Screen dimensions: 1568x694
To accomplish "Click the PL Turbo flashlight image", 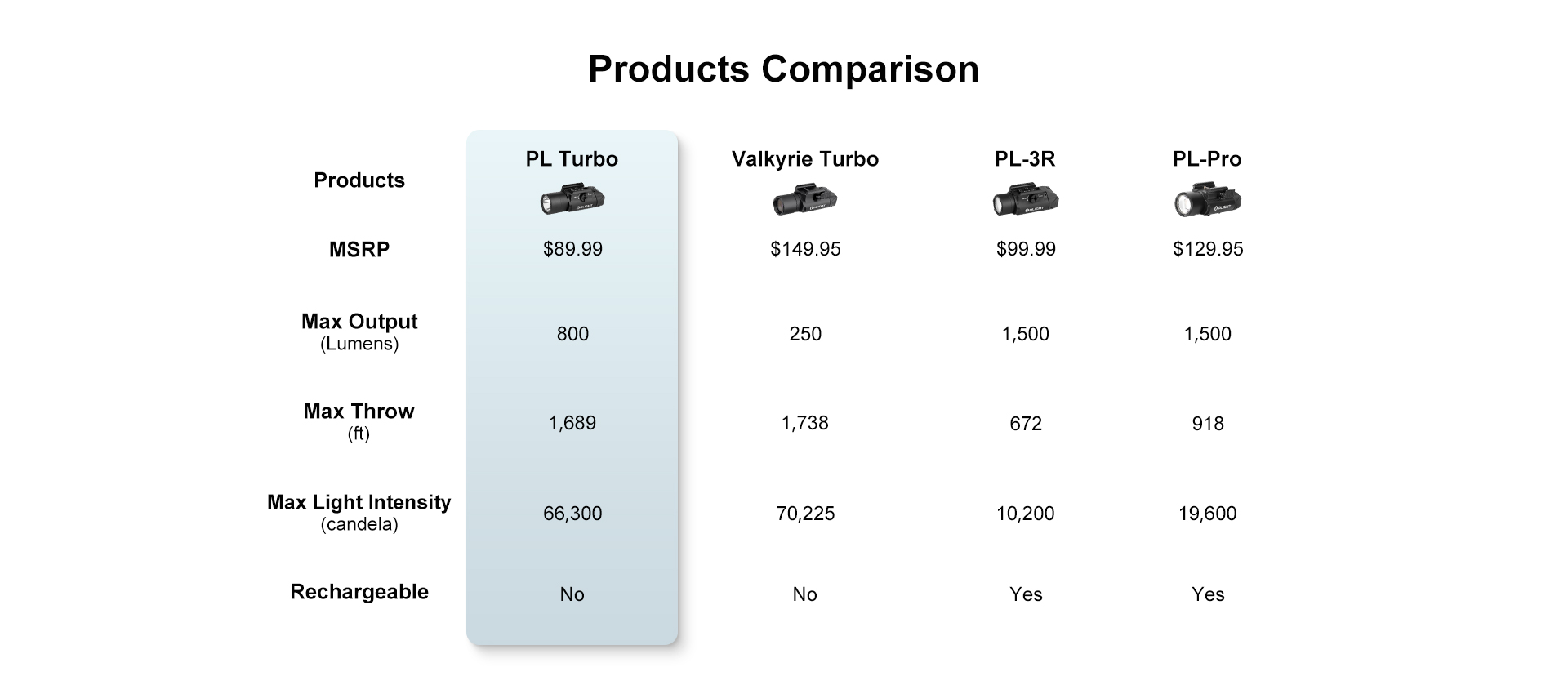I will tap(572, 200).
